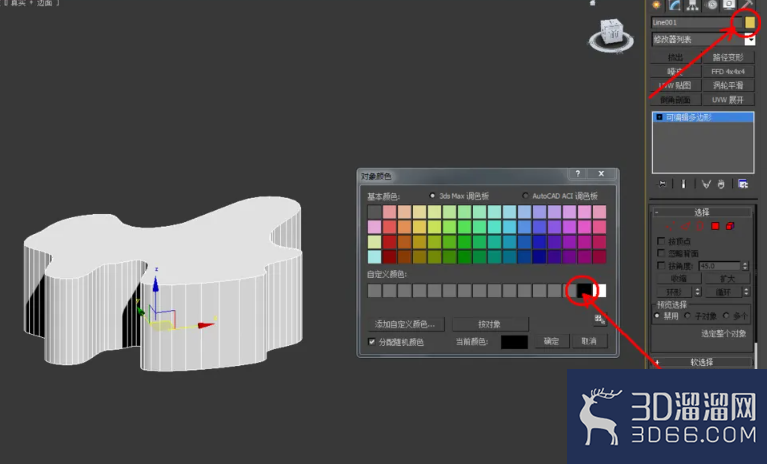Select the 禁用 preview selection radio
The height and width of the screenshot is (464, 767).
(x=657, y=316)
